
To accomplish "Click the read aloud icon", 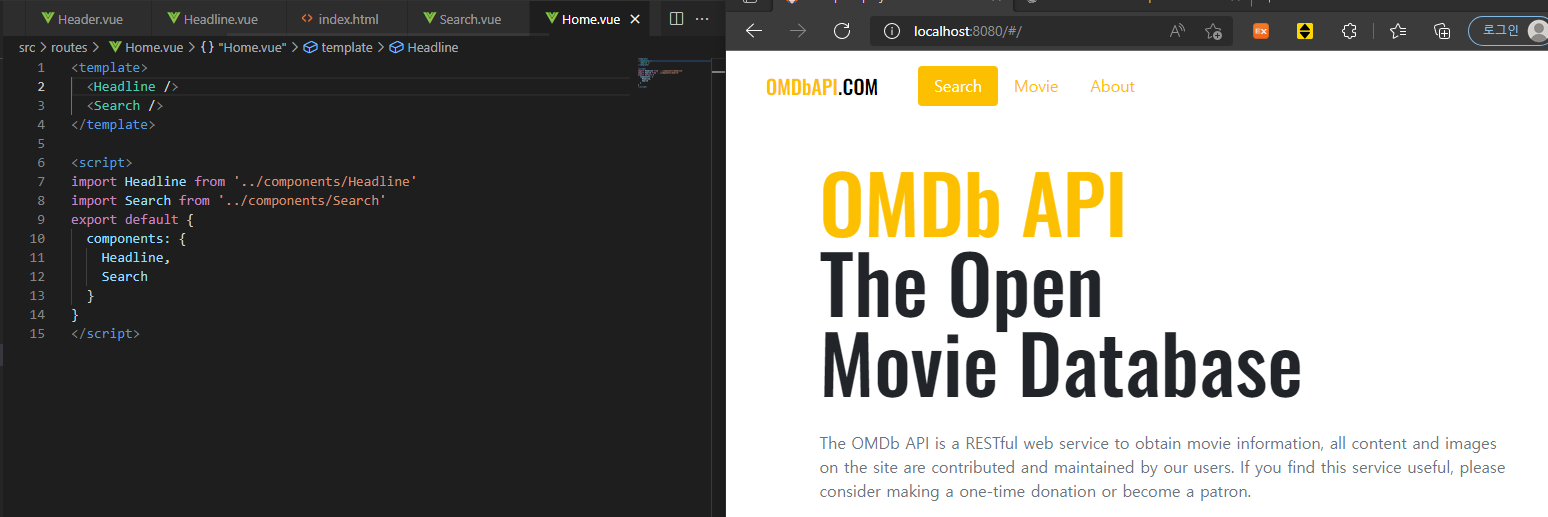I will pyautogui.click(x=1177, y=31).
